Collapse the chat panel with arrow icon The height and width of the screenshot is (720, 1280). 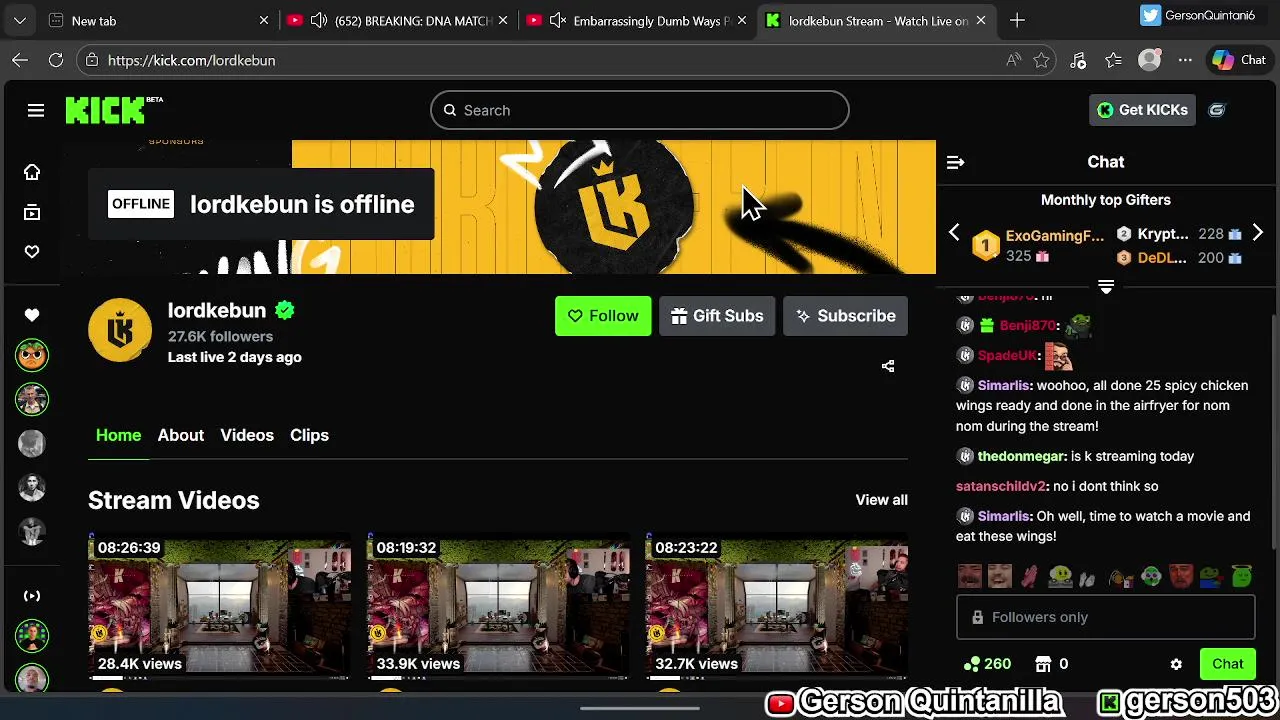point(955,162)
